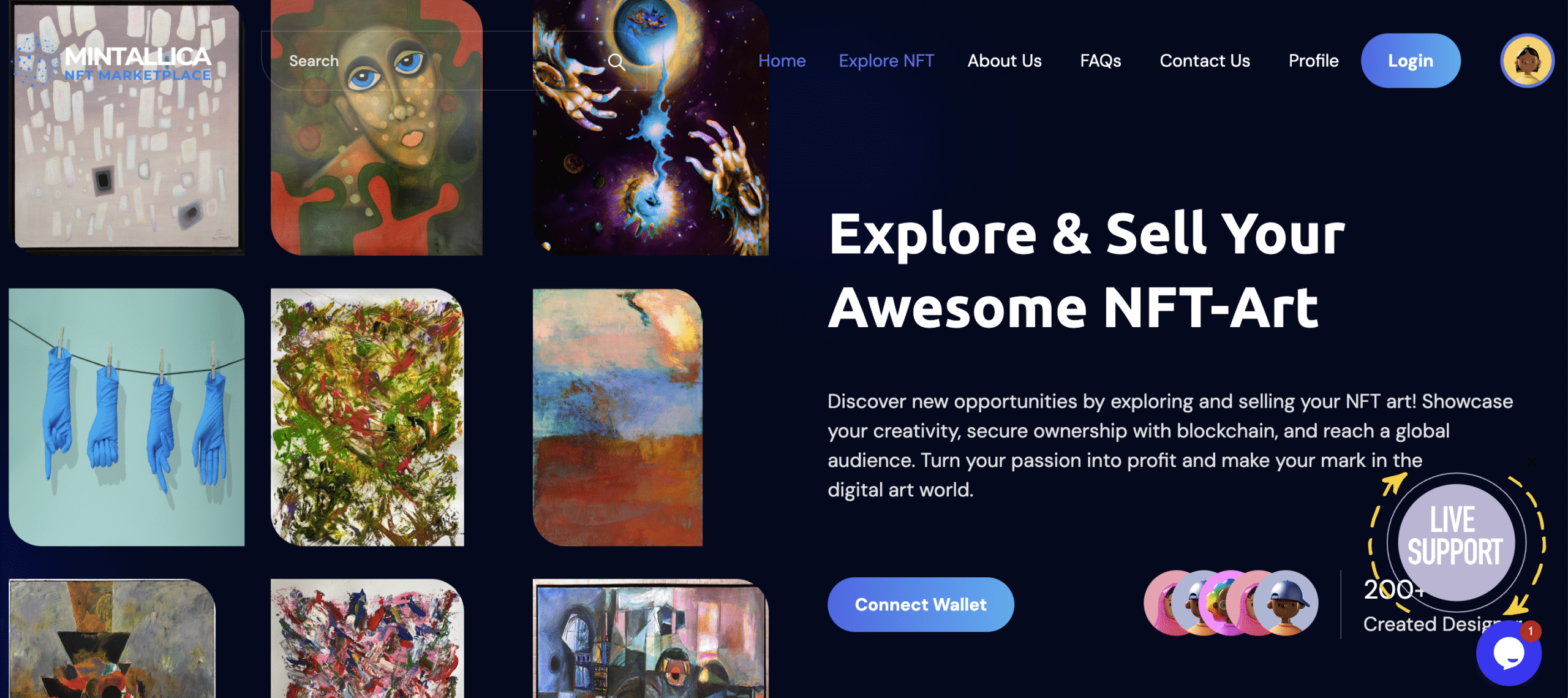Close the Live Support popup
Viewport: 1568px width, 698px height.
point(1532,462)
